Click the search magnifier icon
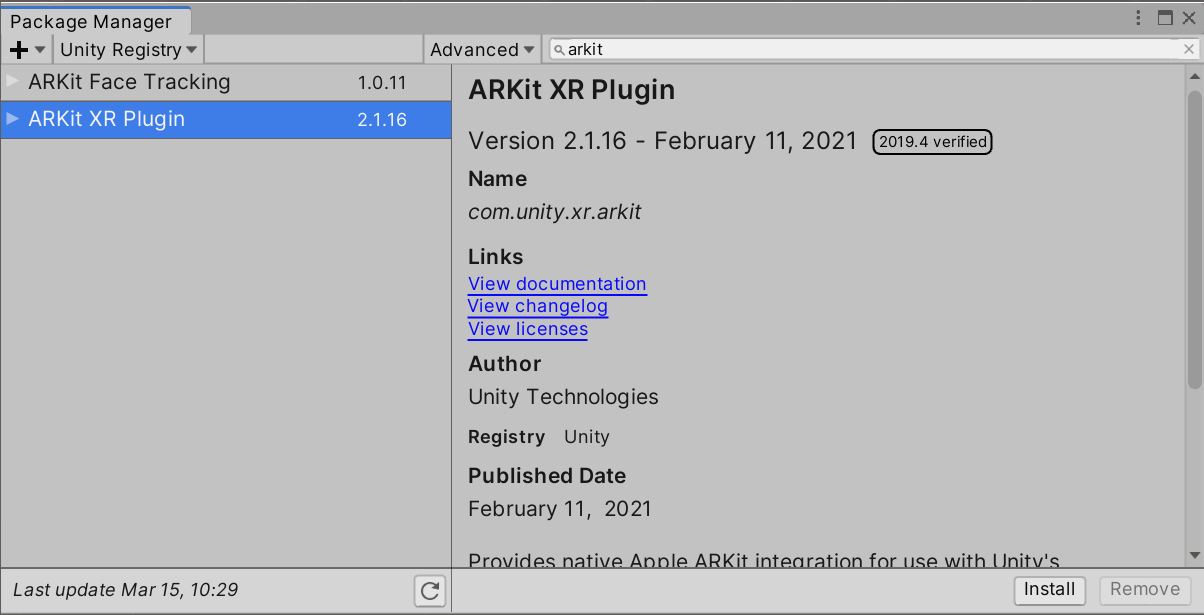Viewport: 1204px width, 615px height. point(559,49)
